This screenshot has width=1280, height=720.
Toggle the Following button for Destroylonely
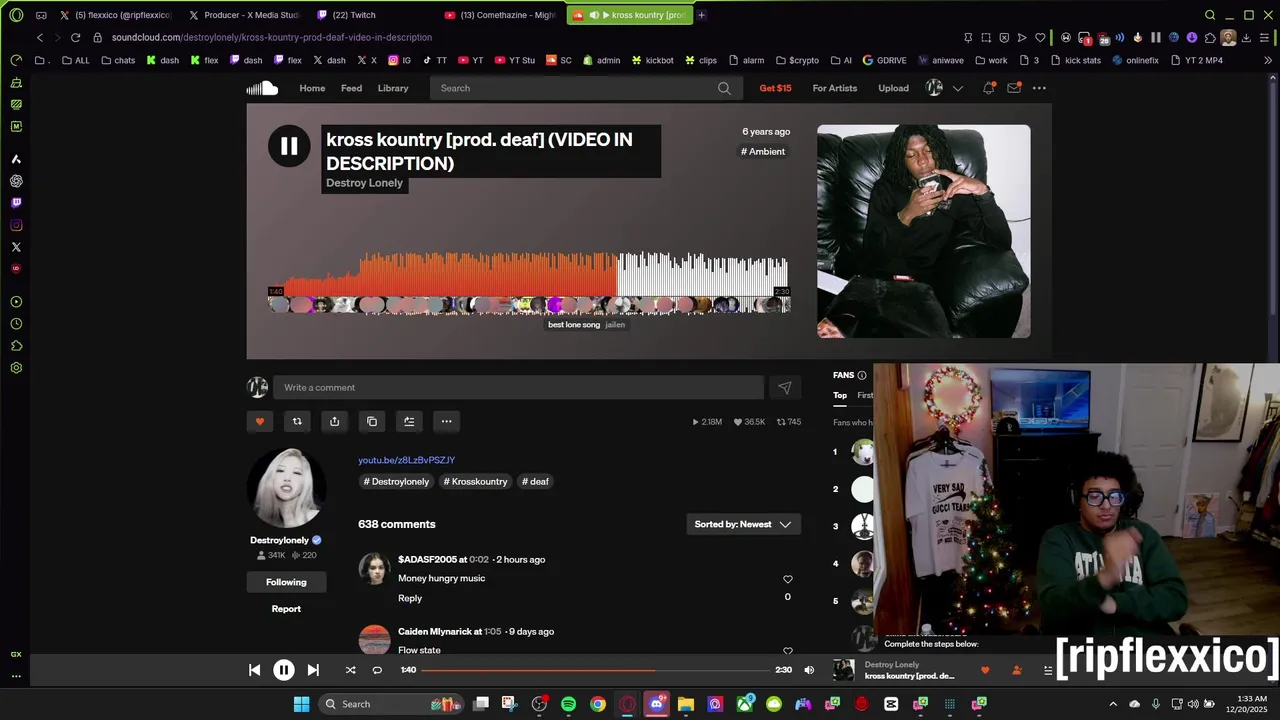286,582
